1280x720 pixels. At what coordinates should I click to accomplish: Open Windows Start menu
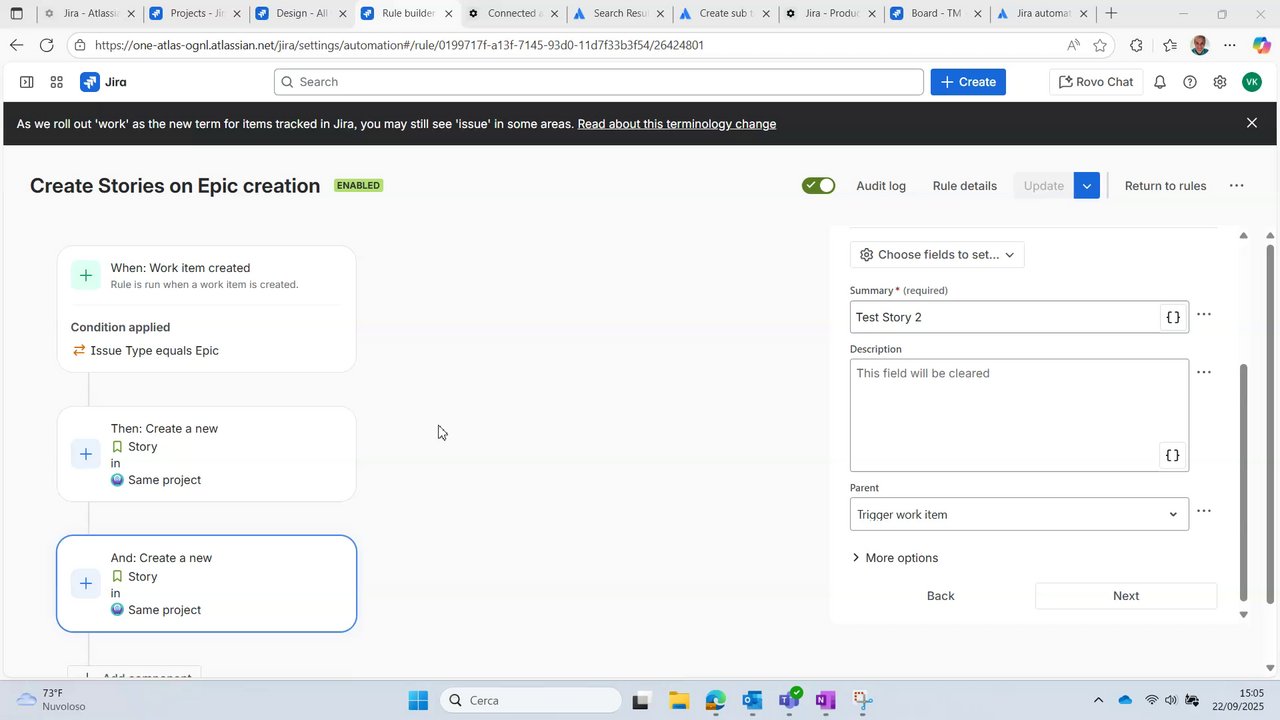tap(418, 700)
